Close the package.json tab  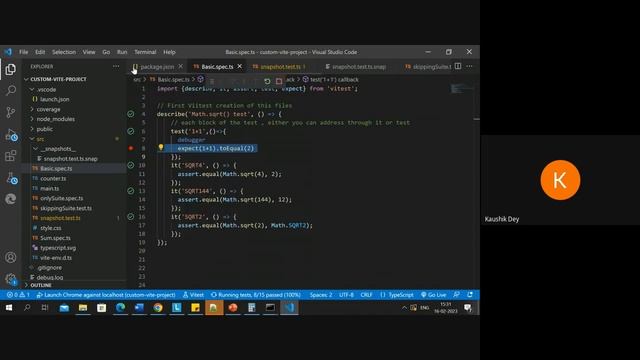[x=181, y=66]
